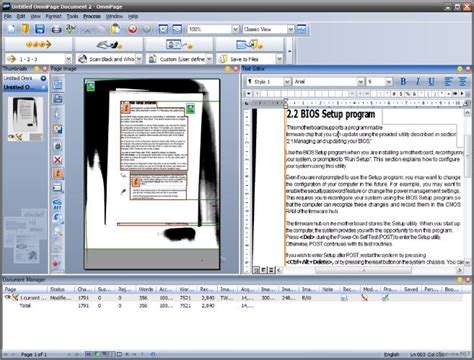
Task: Click first view mode icon in status bar
Action: (88, 354)
